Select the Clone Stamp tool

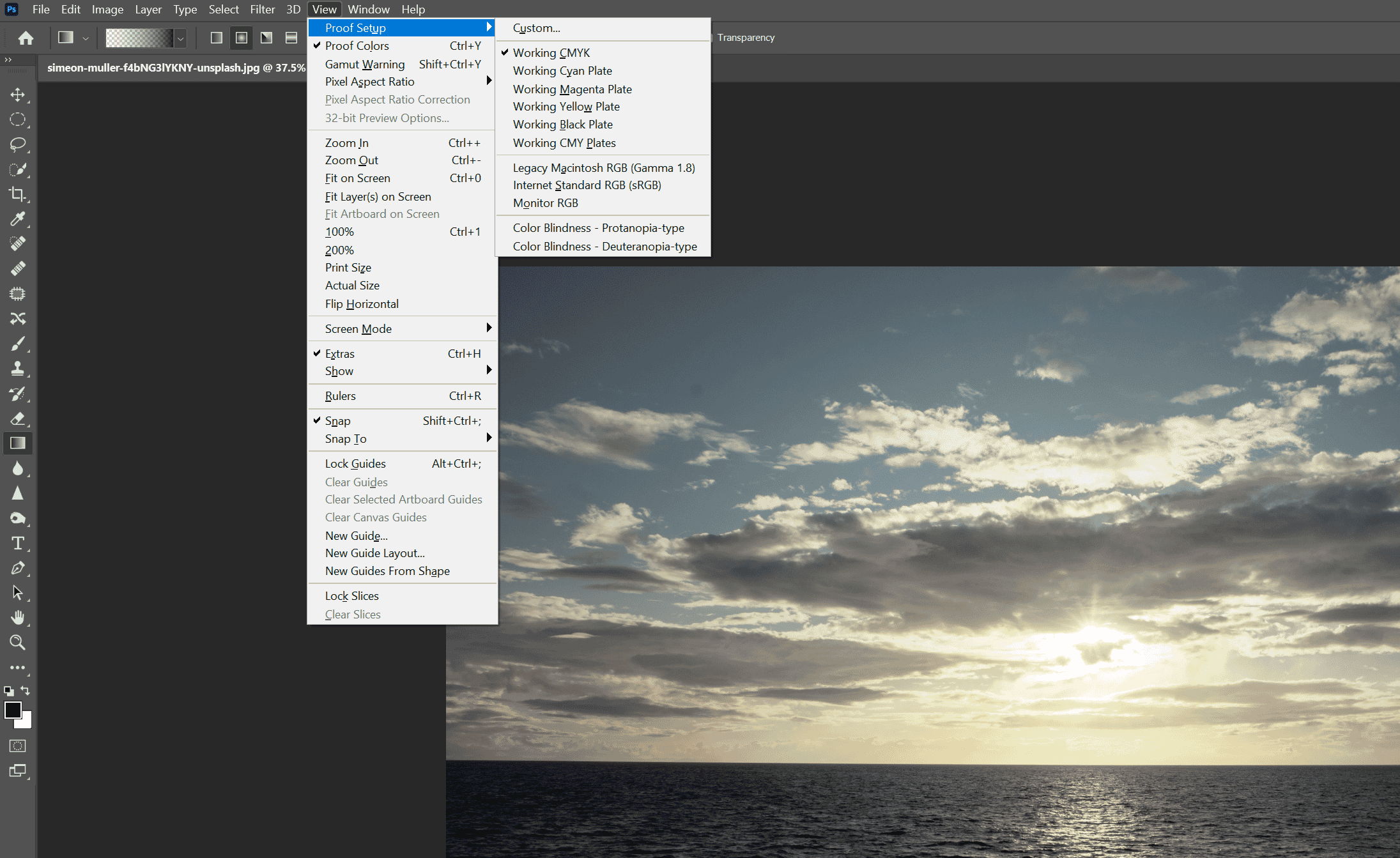19,369
